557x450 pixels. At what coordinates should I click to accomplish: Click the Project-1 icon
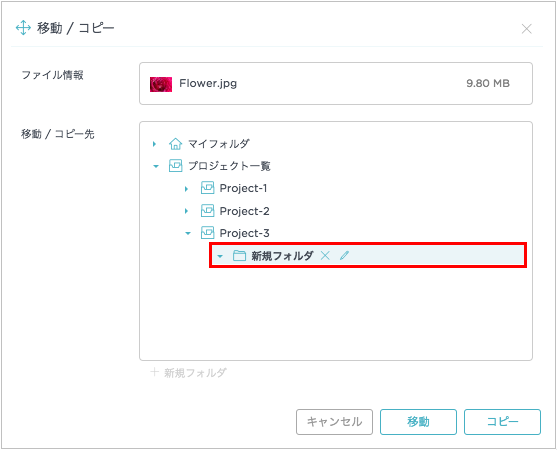click(x=207, y=188)
